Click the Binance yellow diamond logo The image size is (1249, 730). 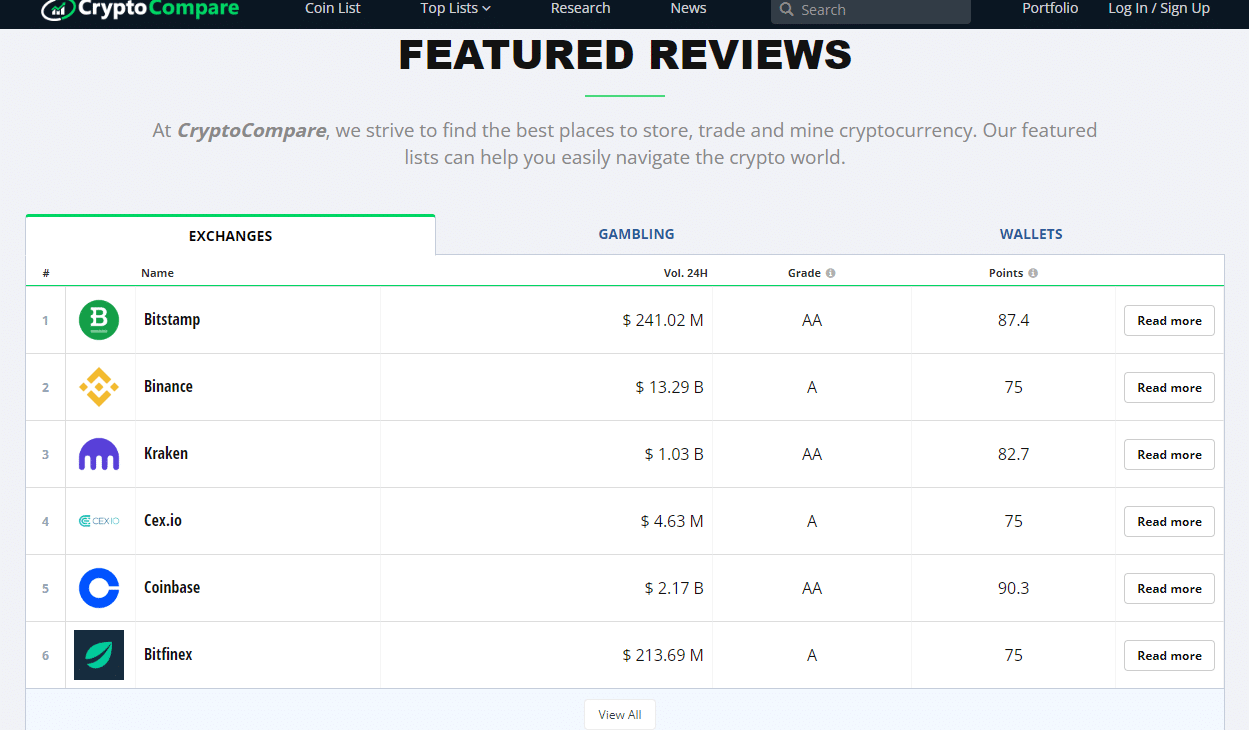tap(99, 387)
